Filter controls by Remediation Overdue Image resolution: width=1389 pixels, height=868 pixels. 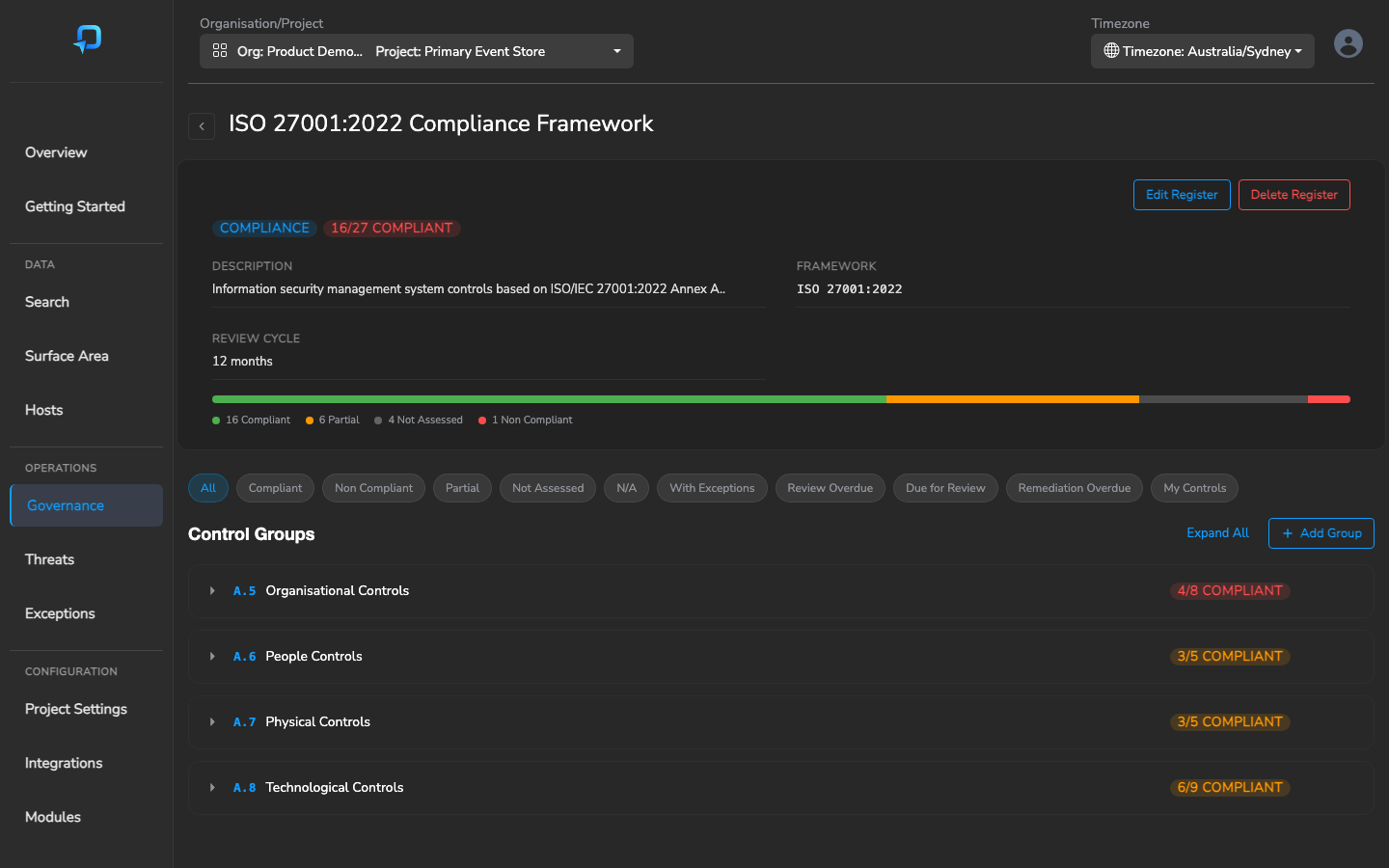(x=1075, y=488)
